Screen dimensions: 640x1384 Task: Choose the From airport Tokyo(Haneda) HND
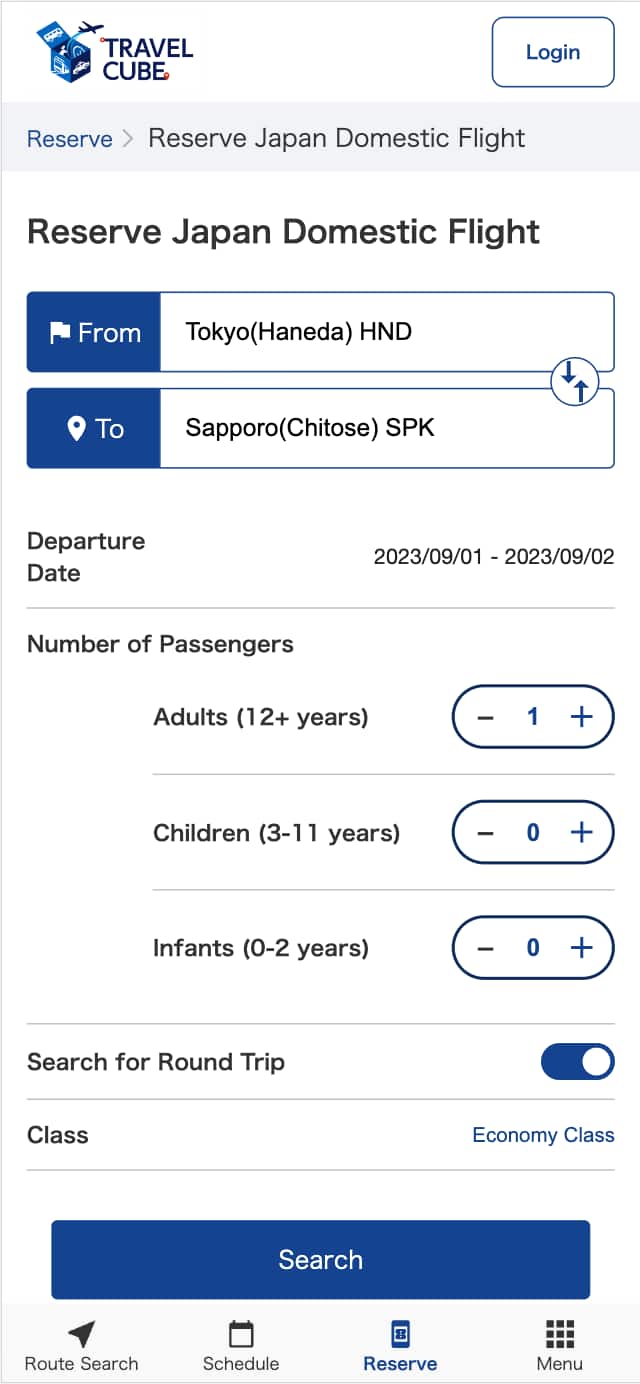coord(386,332)
